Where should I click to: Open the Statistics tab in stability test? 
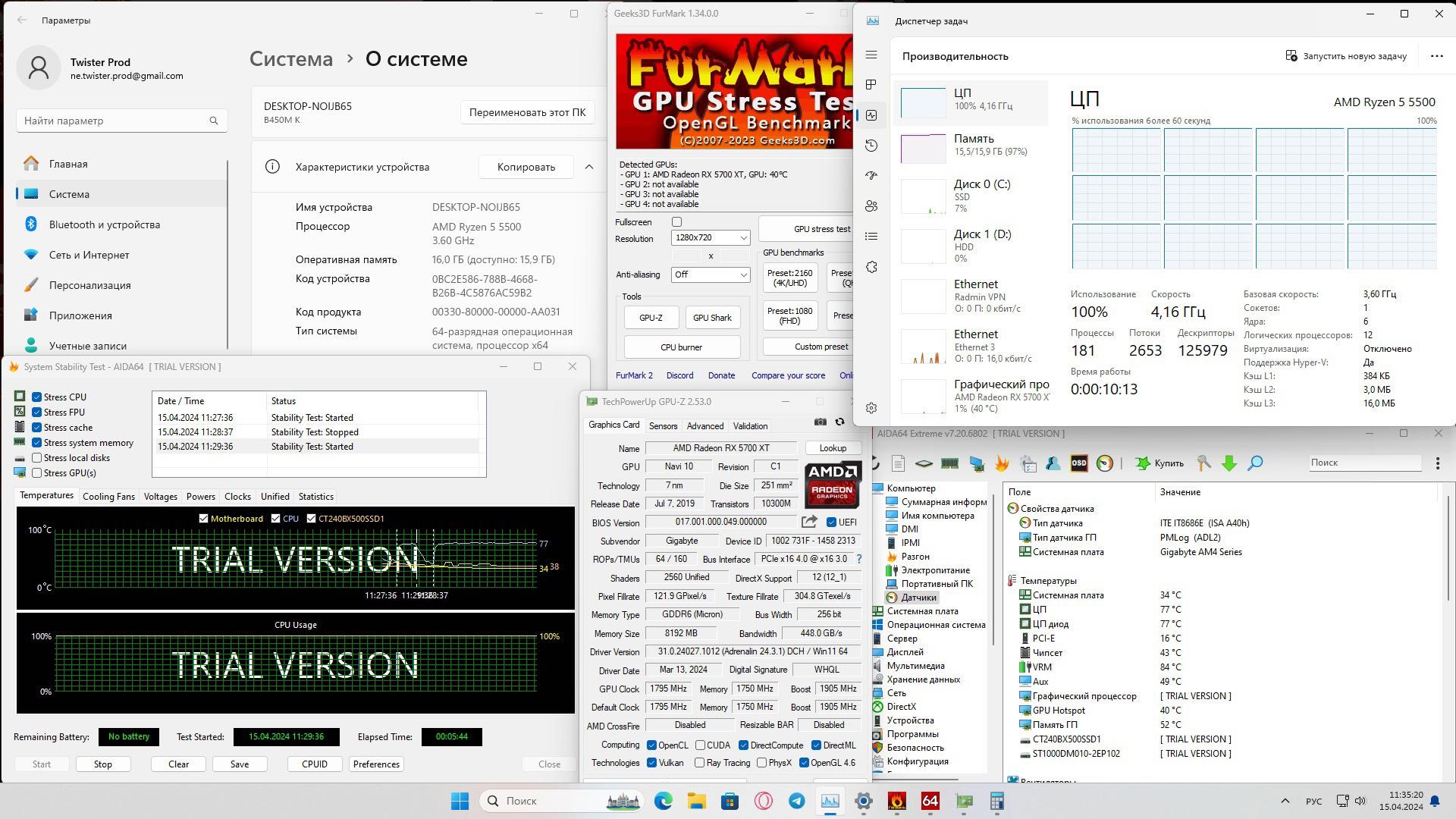coord(315,497)
